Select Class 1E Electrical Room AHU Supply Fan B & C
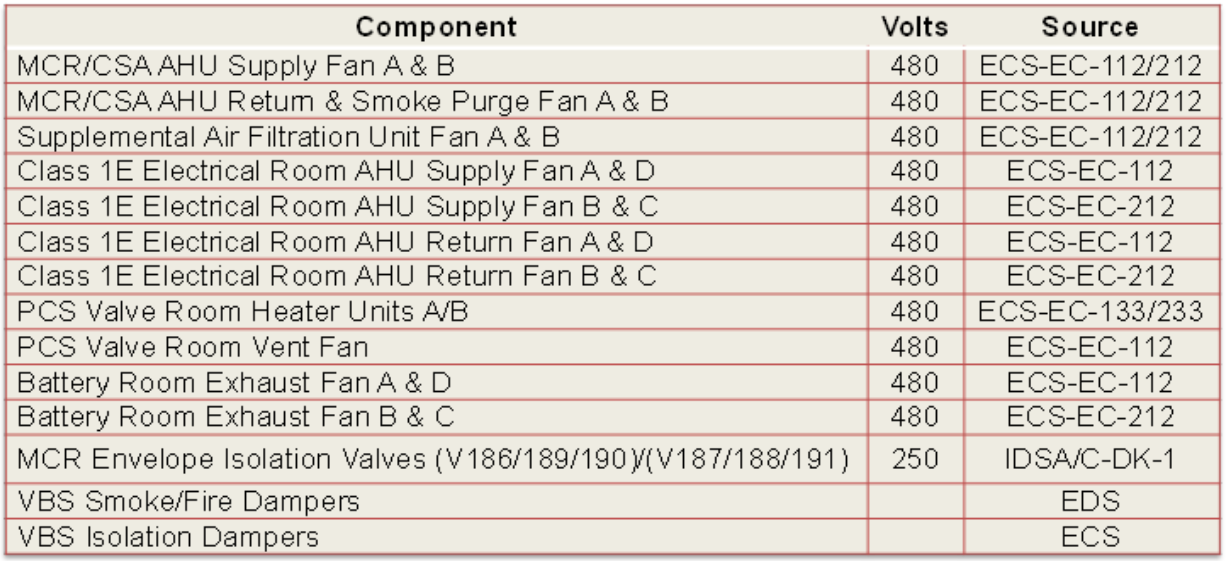Viewport: 1226px width, 561px height. [437, 206]
